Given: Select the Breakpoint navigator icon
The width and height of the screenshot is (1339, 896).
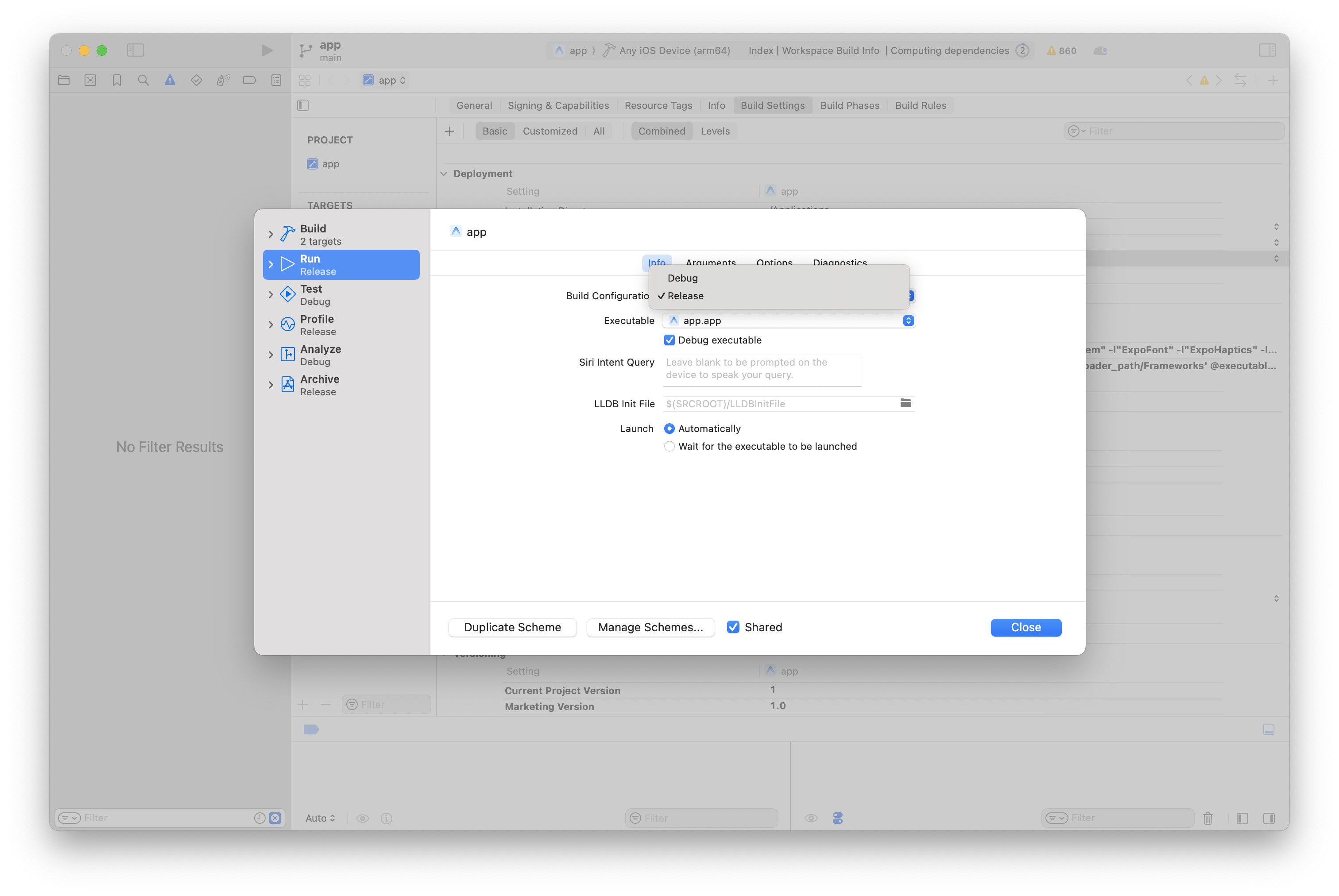Looking at the screenshot, I should pos(249,80).
